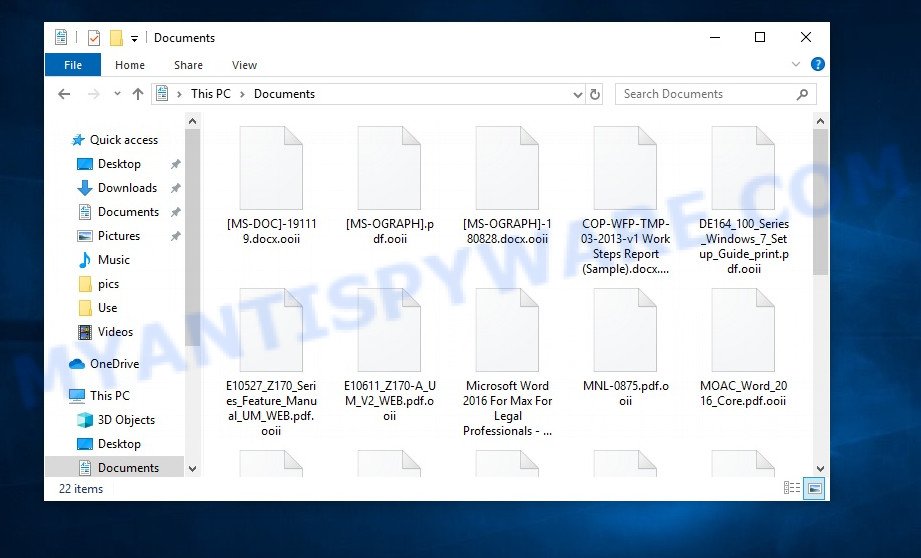This screenshot has height=558, width=921.
Task: Minimize the Documents window
Action: point(715,38)
